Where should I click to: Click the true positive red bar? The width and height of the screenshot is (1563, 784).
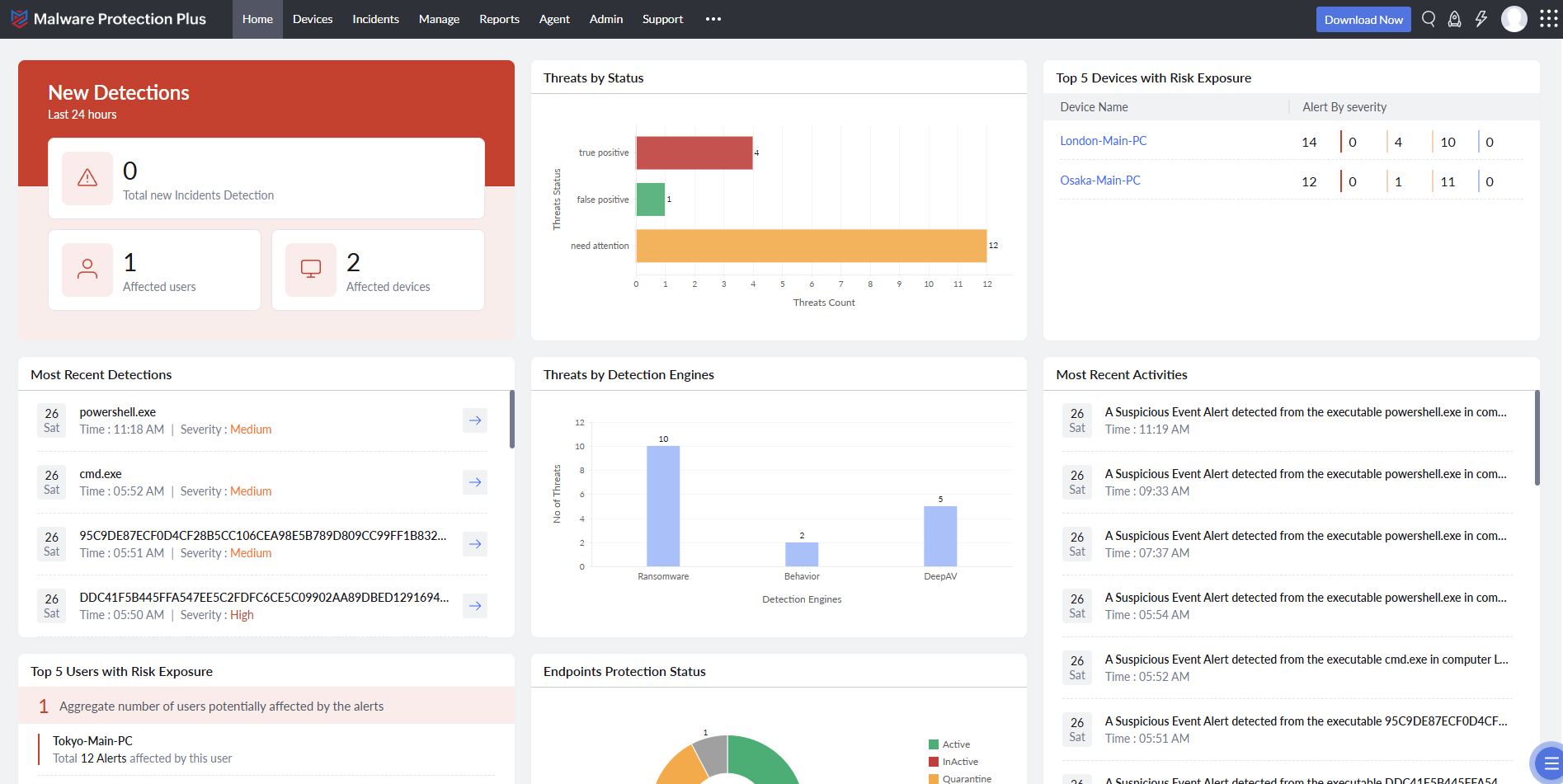click(x=694, y=153)
